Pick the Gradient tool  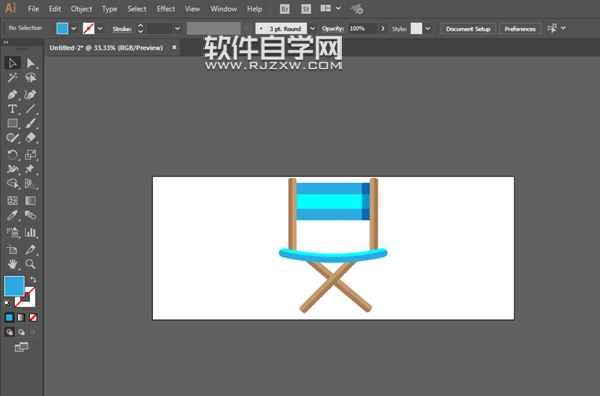point(30,200)
